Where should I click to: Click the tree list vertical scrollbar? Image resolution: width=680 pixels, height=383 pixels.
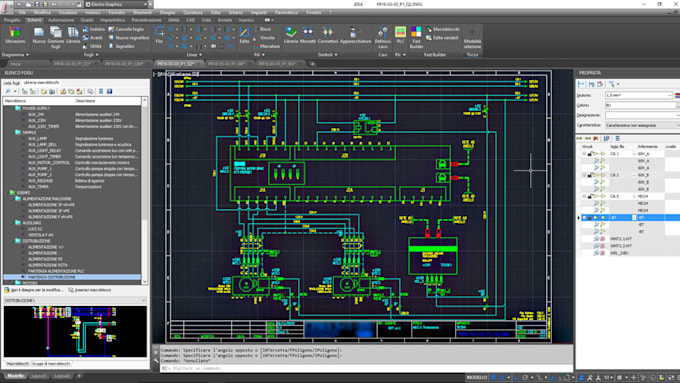point(144,191)
